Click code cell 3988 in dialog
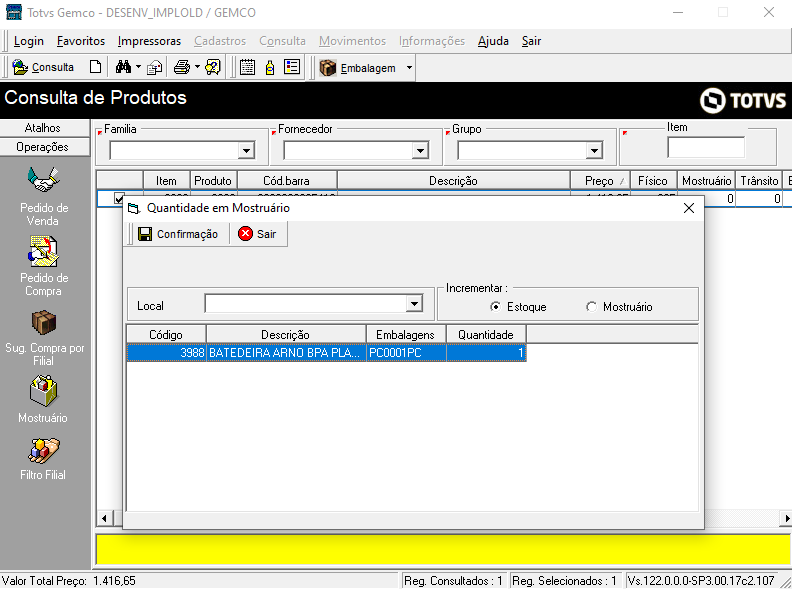792x589 pixels. tap(166, 353)
